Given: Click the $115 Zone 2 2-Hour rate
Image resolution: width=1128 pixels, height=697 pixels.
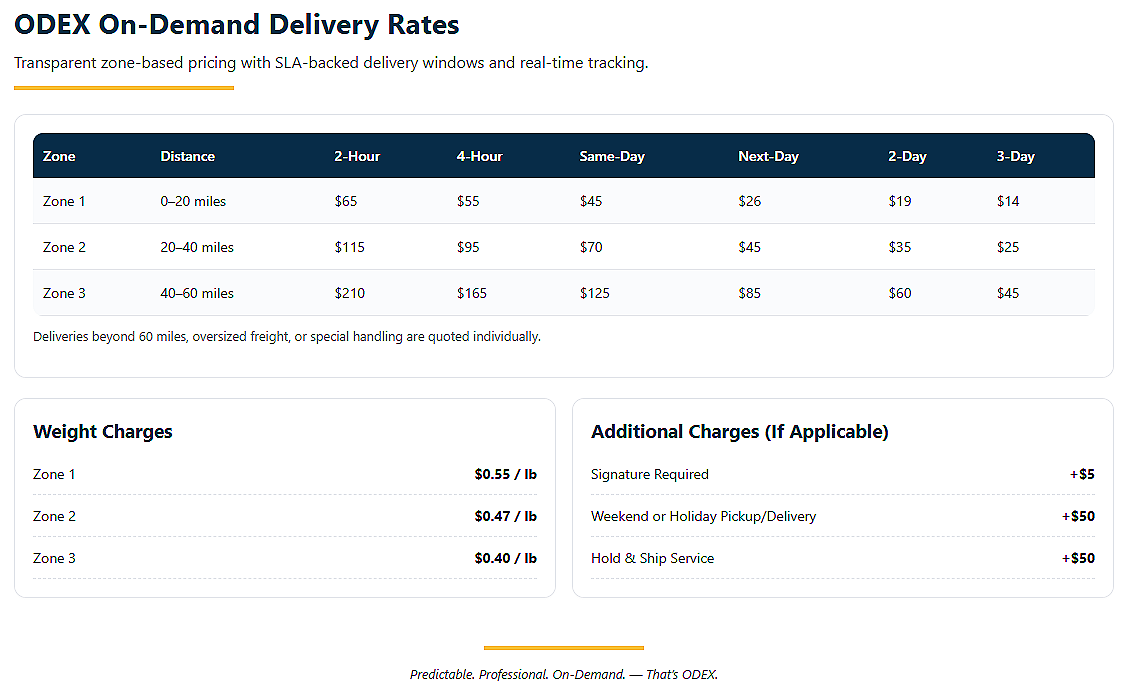Looking at the screenshot, I should click(350, 247).
